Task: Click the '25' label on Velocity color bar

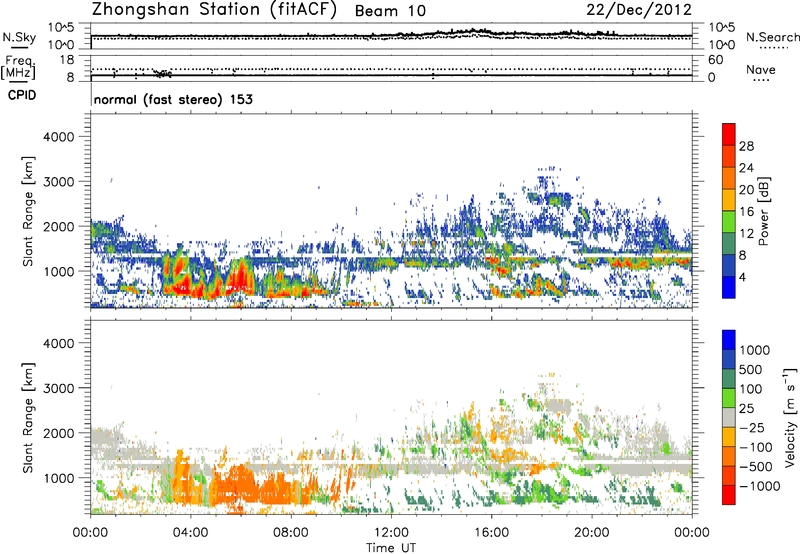Action: pos(746,409)
